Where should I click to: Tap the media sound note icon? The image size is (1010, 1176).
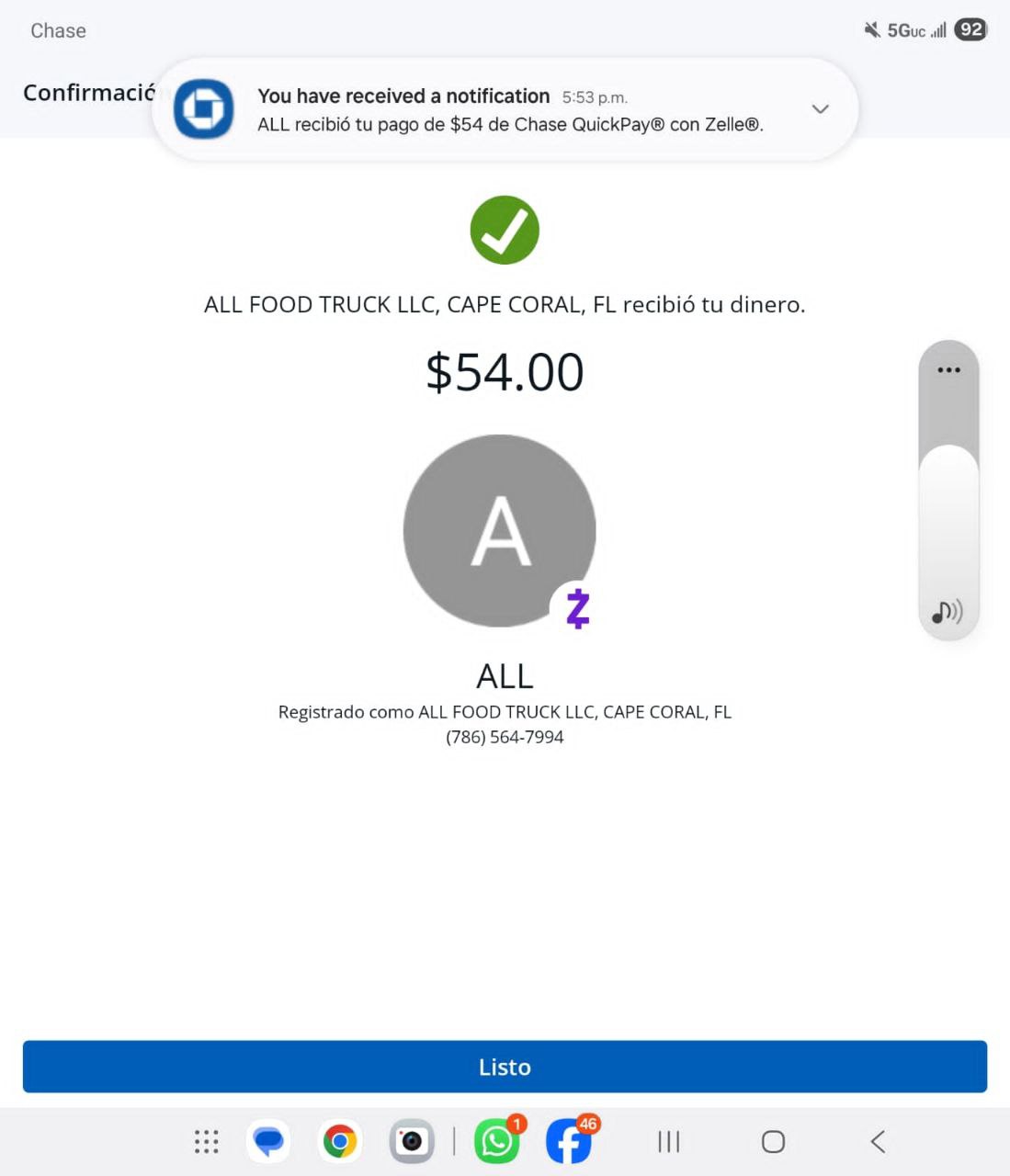(947, 612)
